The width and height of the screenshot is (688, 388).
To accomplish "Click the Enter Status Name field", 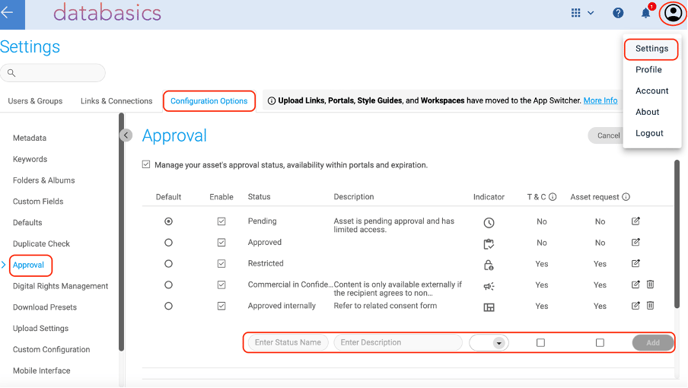I will (288, 342).
